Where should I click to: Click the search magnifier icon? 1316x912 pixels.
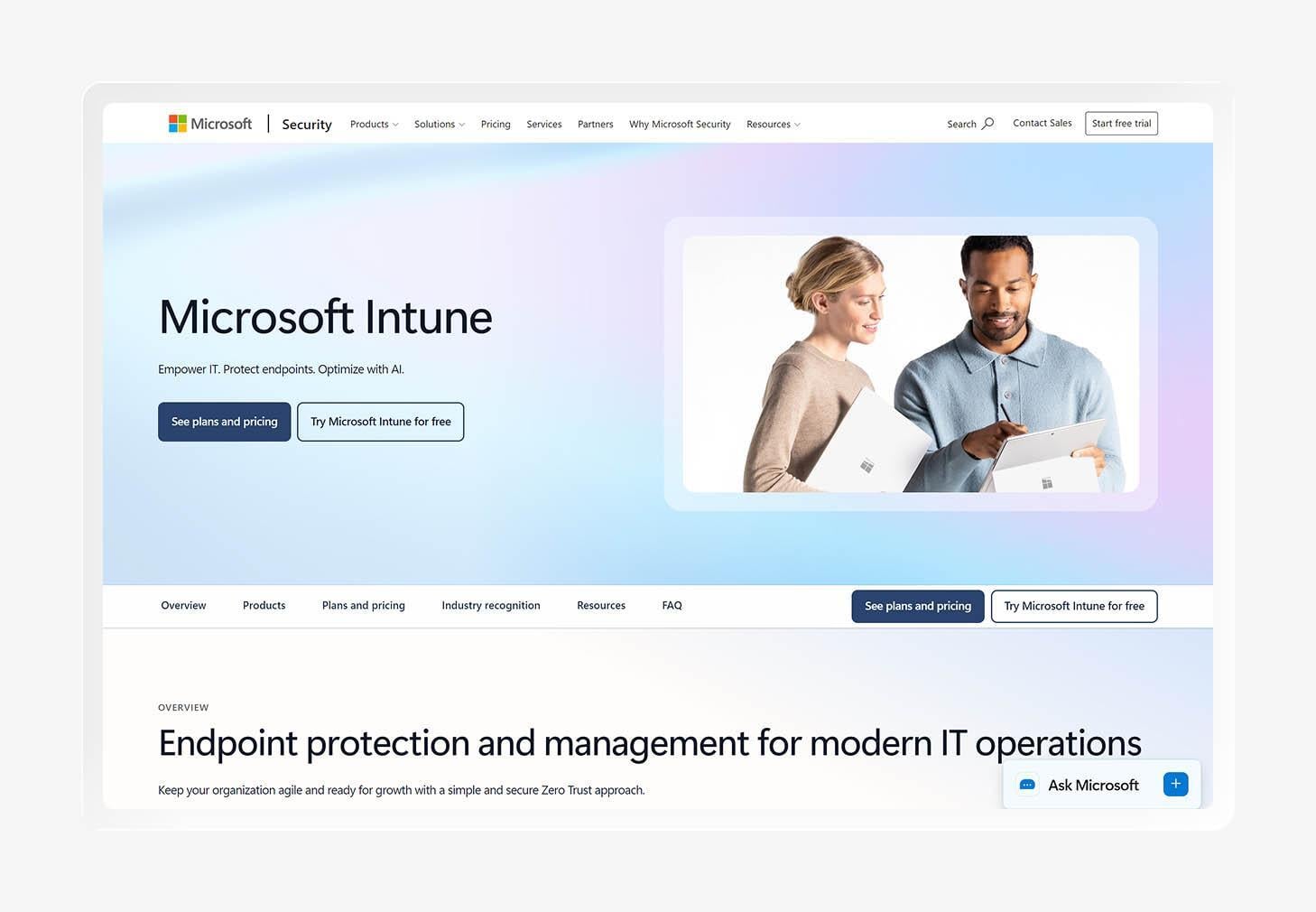(988, 124)
